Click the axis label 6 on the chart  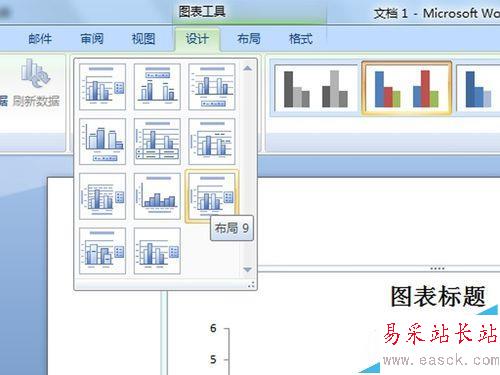click(x=213, y=328)
